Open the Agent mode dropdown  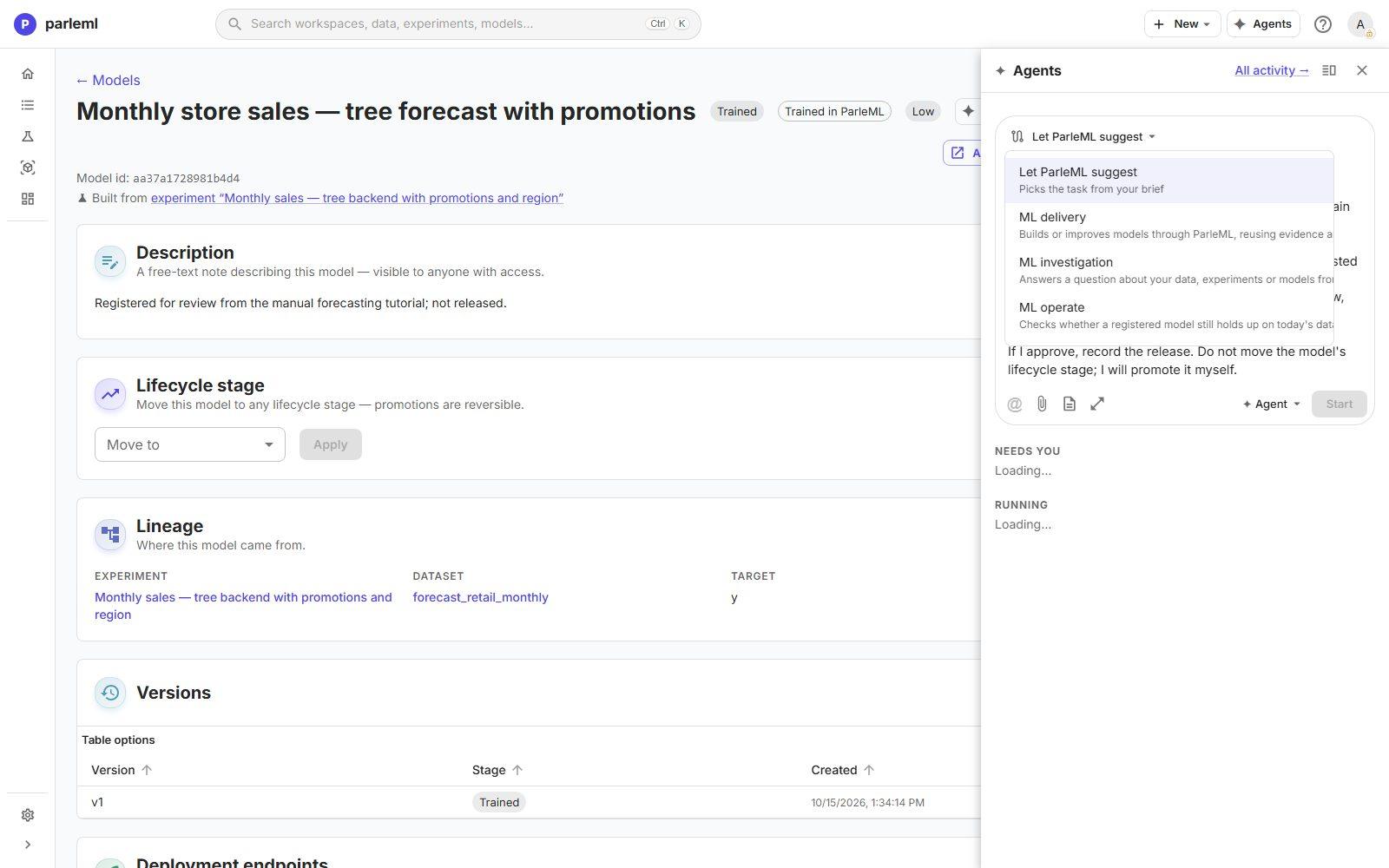1272,404
